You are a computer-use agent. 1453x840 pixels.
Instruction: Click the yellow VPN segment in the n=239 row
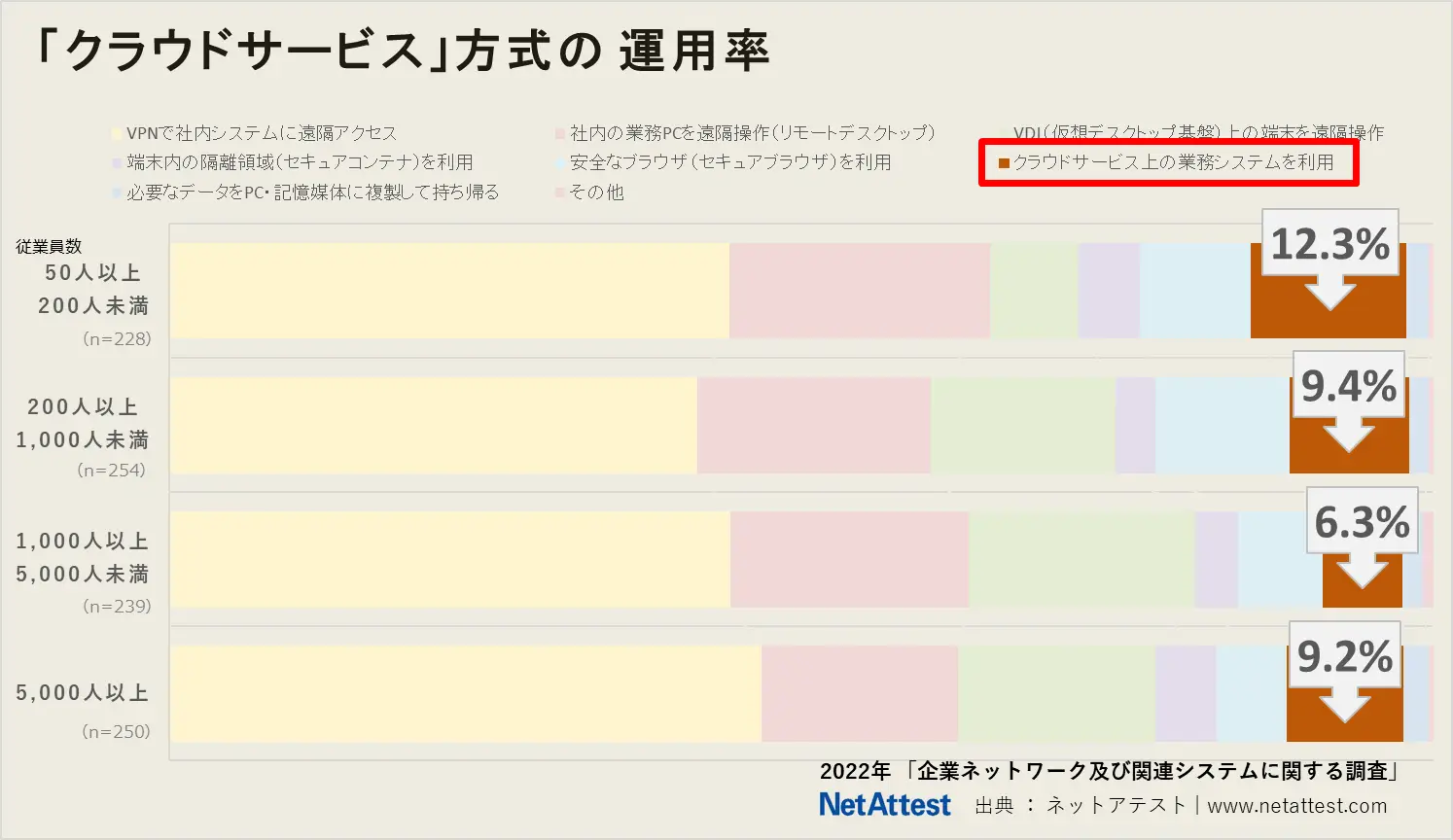click(450, 560)
